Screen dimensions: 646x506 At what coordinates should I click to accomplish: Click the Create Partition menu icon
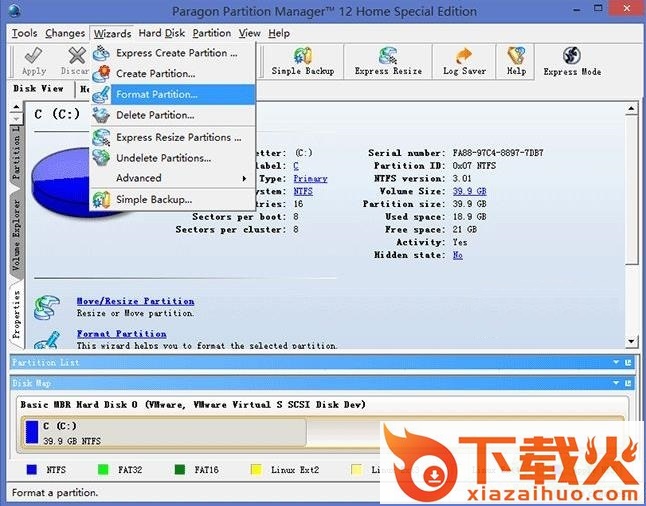coord(101,74)
